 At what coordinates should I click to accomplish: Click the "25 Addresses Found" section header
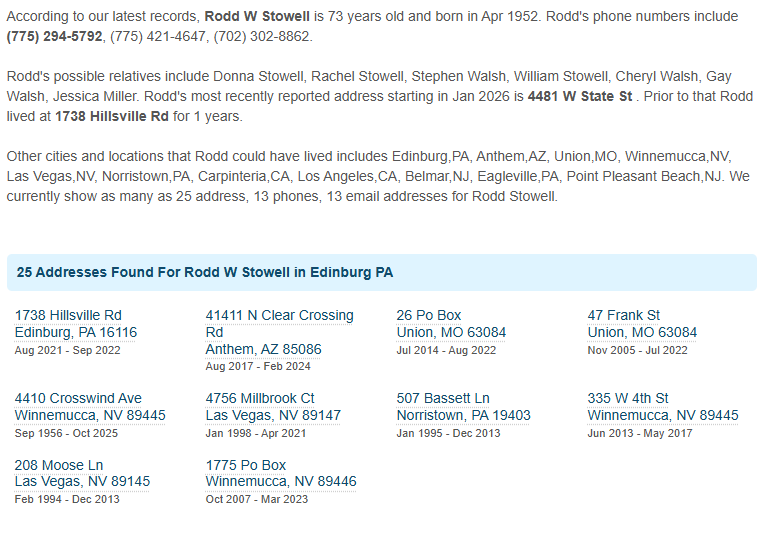pyautogui.click(x=205, y=273)
